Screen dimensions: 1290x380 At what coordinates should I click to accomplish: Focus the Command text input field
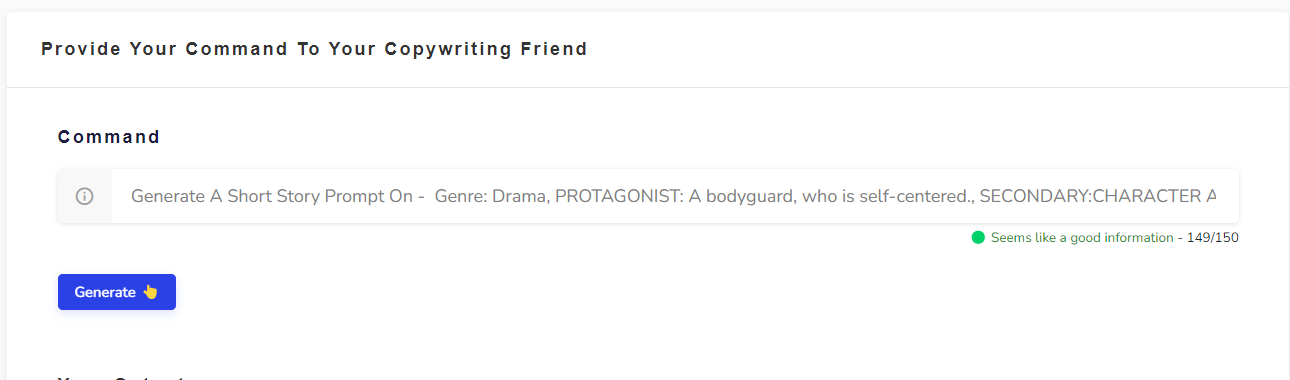(675, 196)
